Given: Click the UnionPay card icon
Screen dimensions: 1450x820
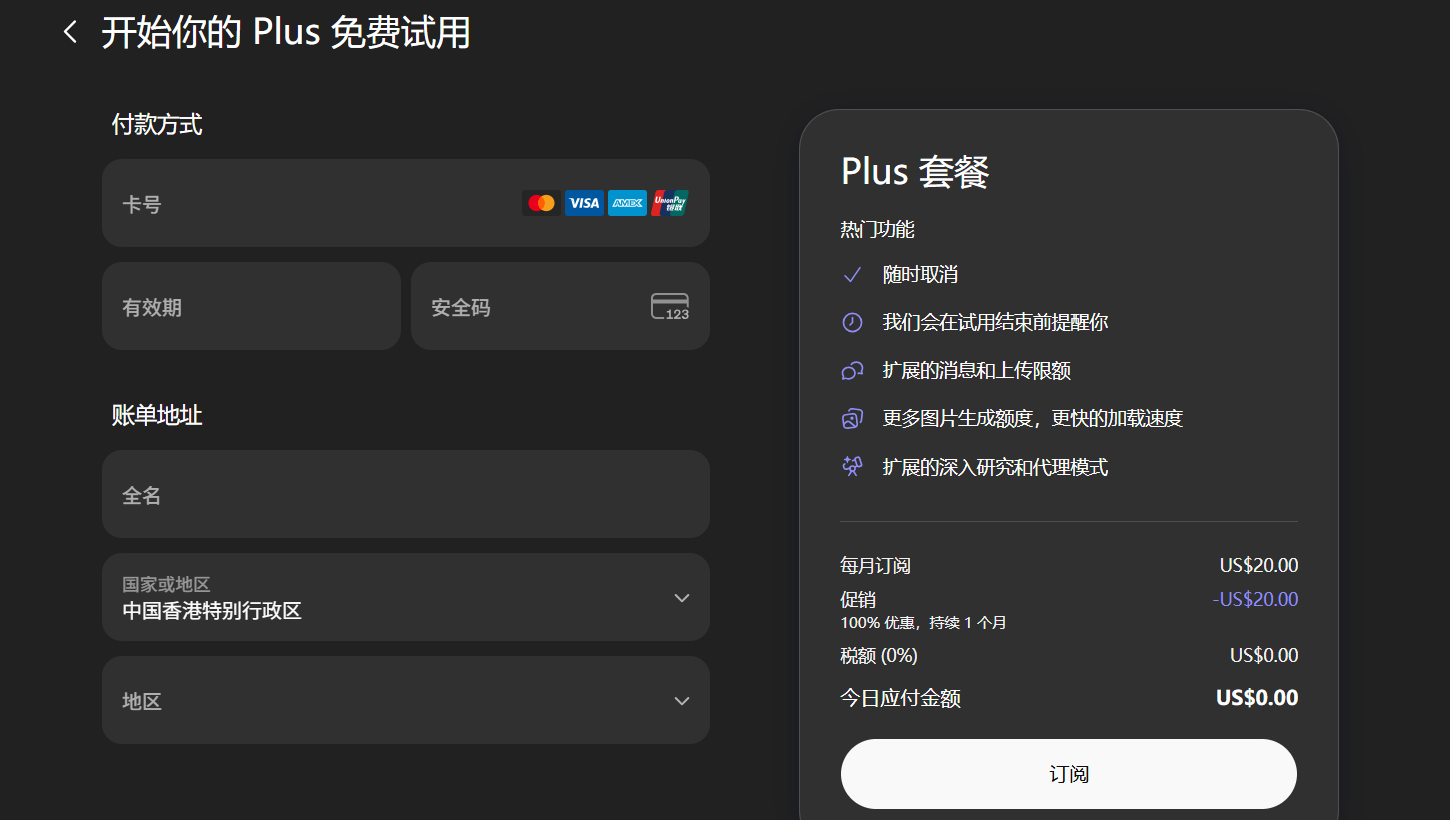Looking at the screenshot, I should point(670,203).
